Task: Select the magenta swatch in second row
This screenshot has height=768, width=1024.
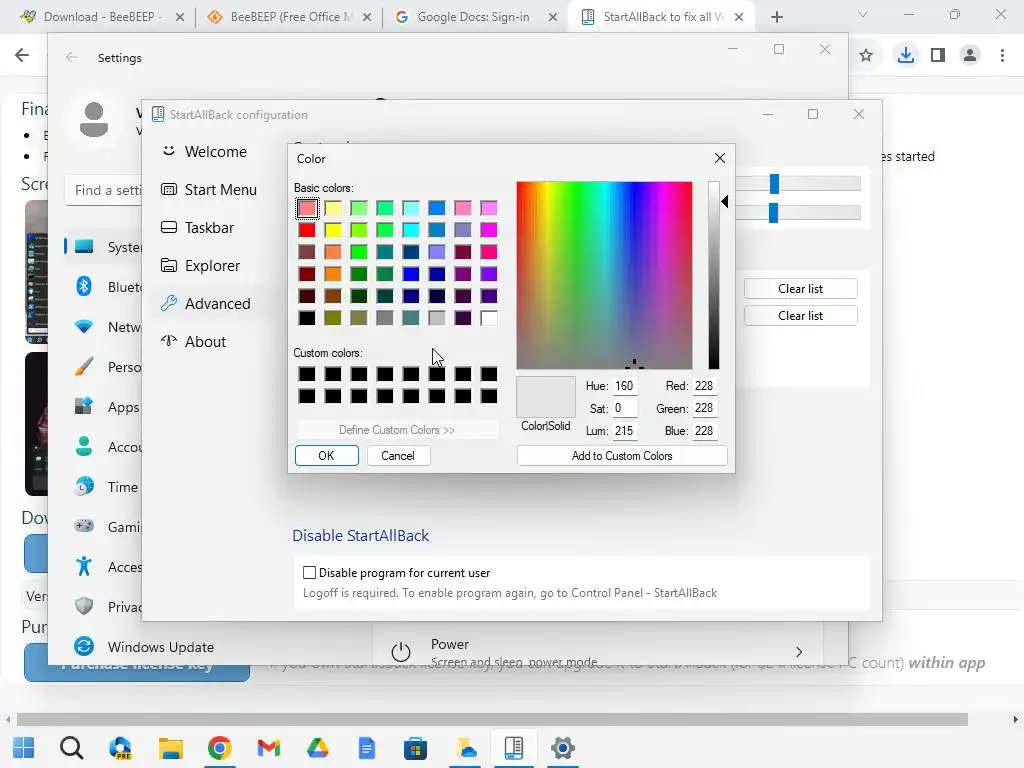Action: 488,230
